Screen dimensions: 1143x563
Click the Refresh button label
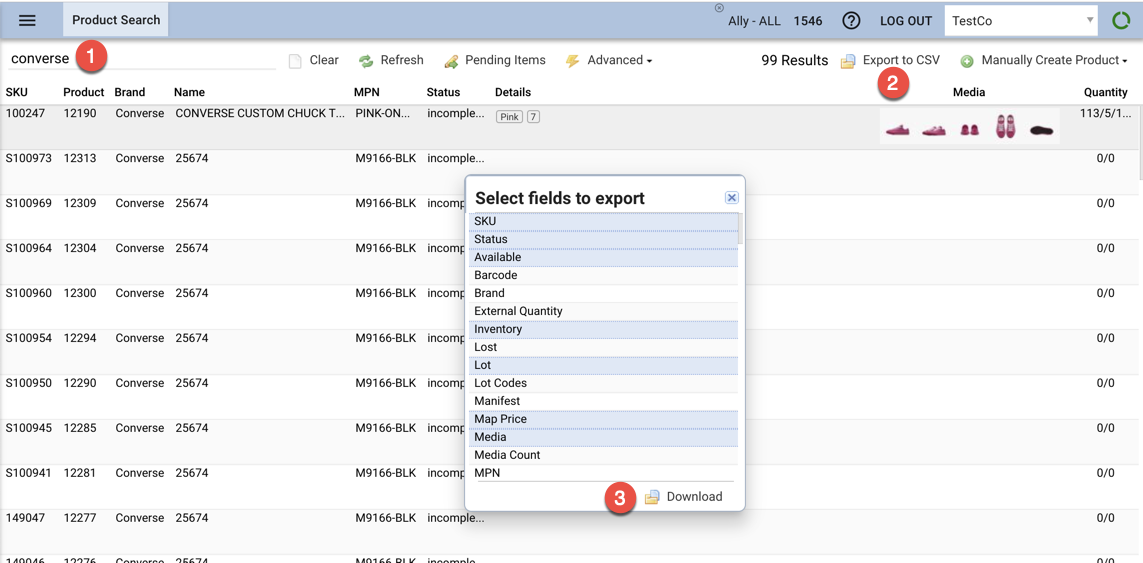point(402,61)
